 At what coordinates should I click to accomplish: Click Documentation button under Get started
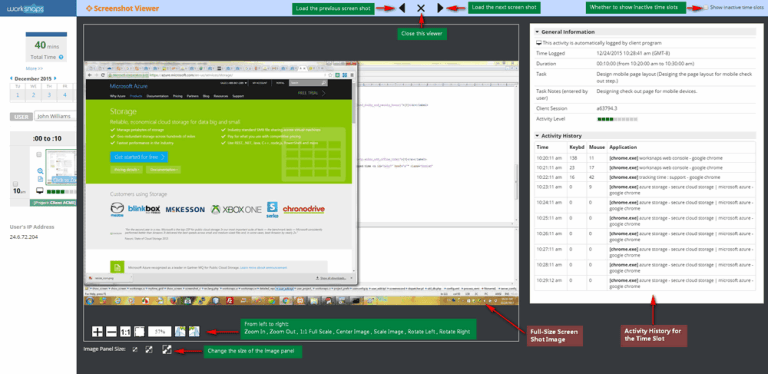point(163,169)
